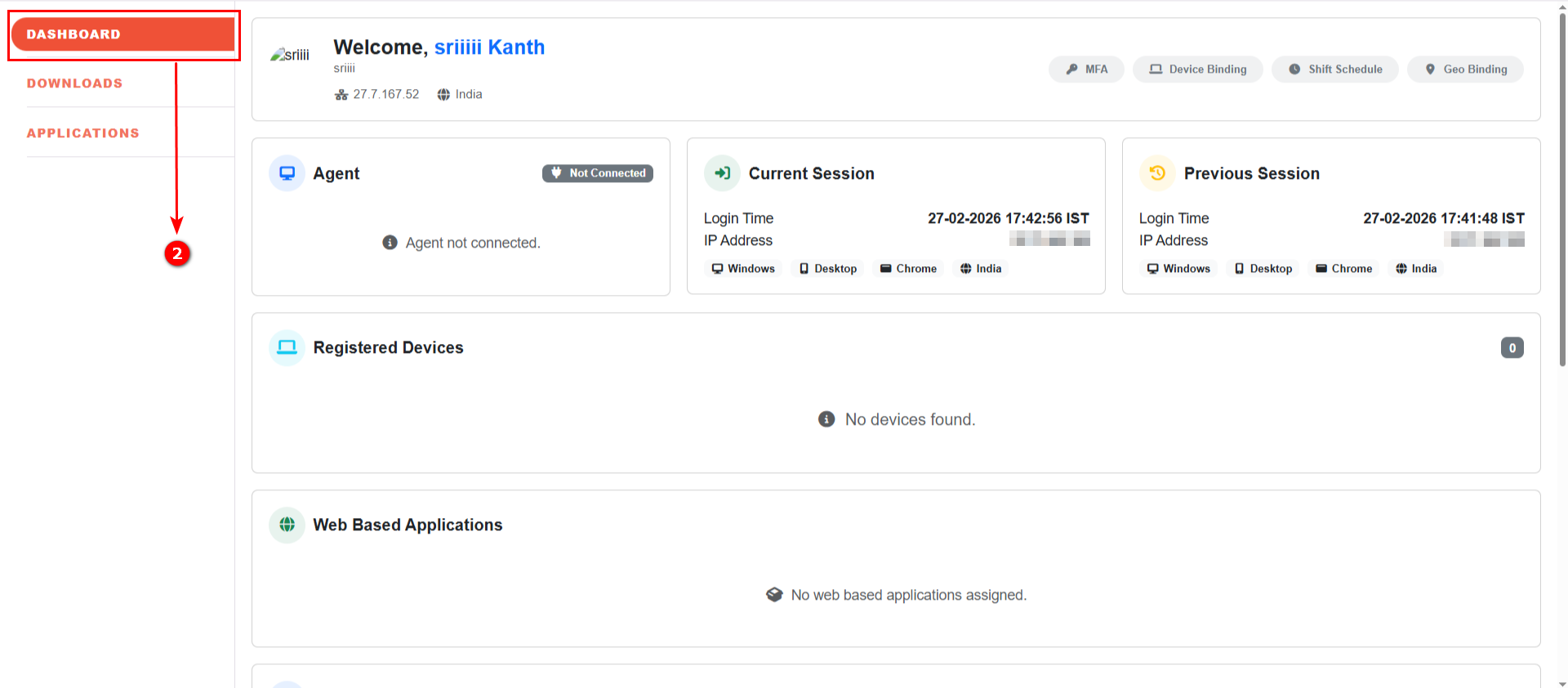Screen dimensions: 1568x688
Task: Click the Registered Devices laptop icon
Action: tap(287, 347)
